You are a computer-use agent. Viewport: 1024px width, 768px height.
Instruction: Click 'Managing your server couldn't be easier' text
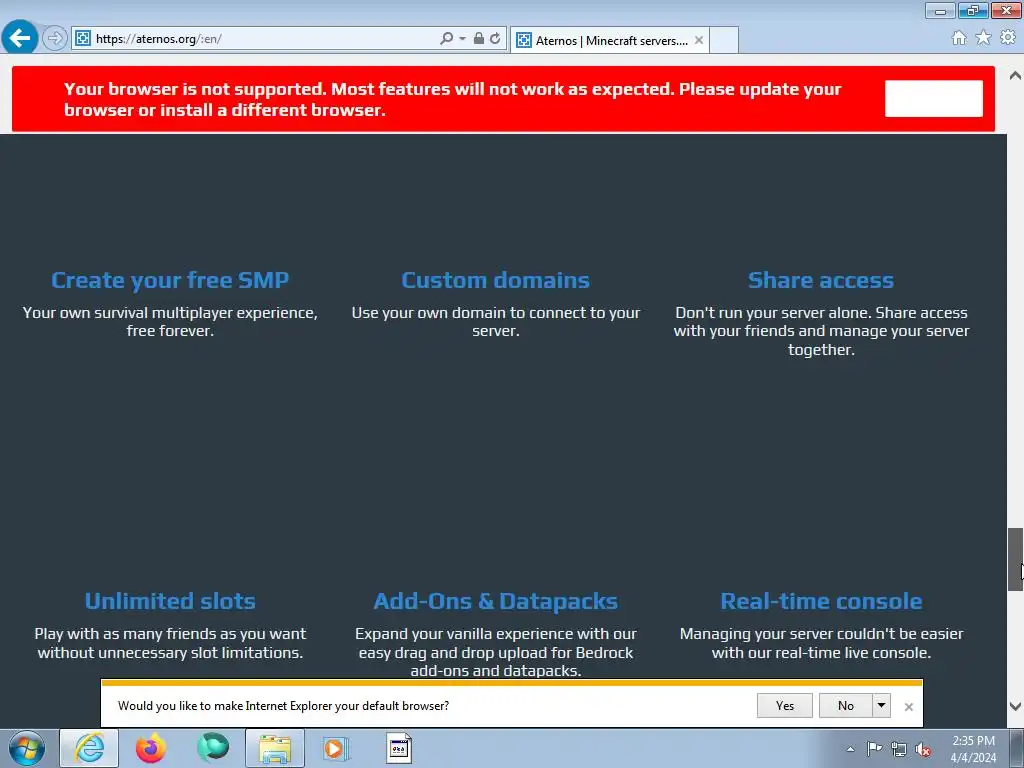click(821, 643)
